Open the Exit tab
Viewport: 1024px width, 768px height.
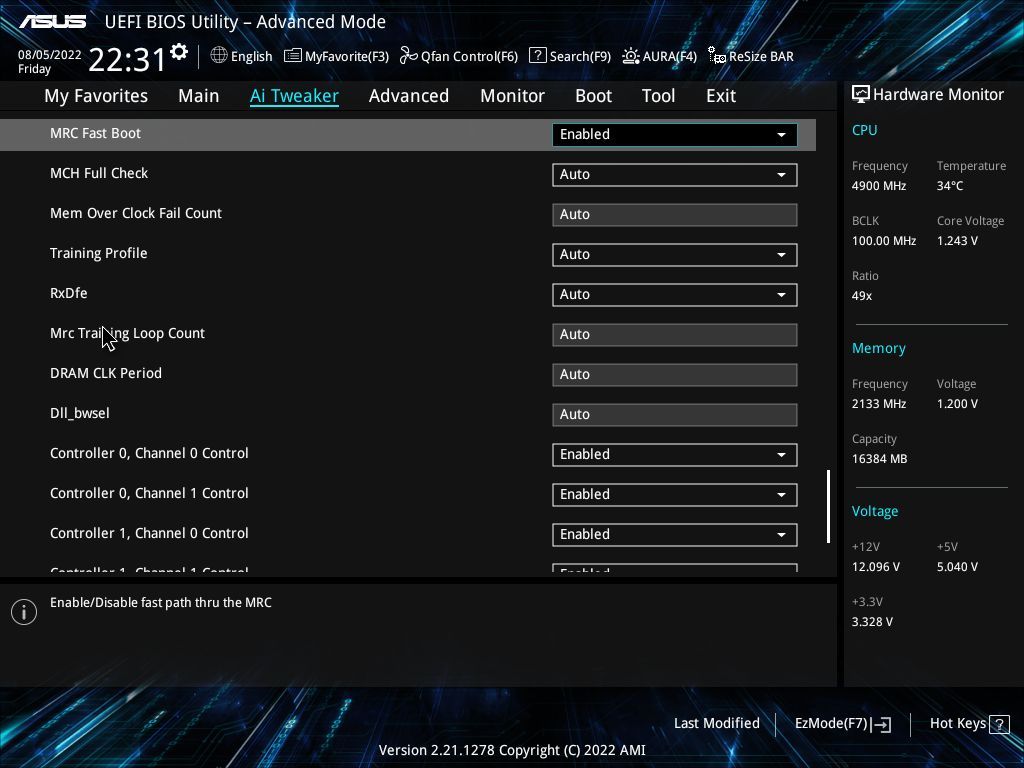pyautogui.click(x=721, y=96)
